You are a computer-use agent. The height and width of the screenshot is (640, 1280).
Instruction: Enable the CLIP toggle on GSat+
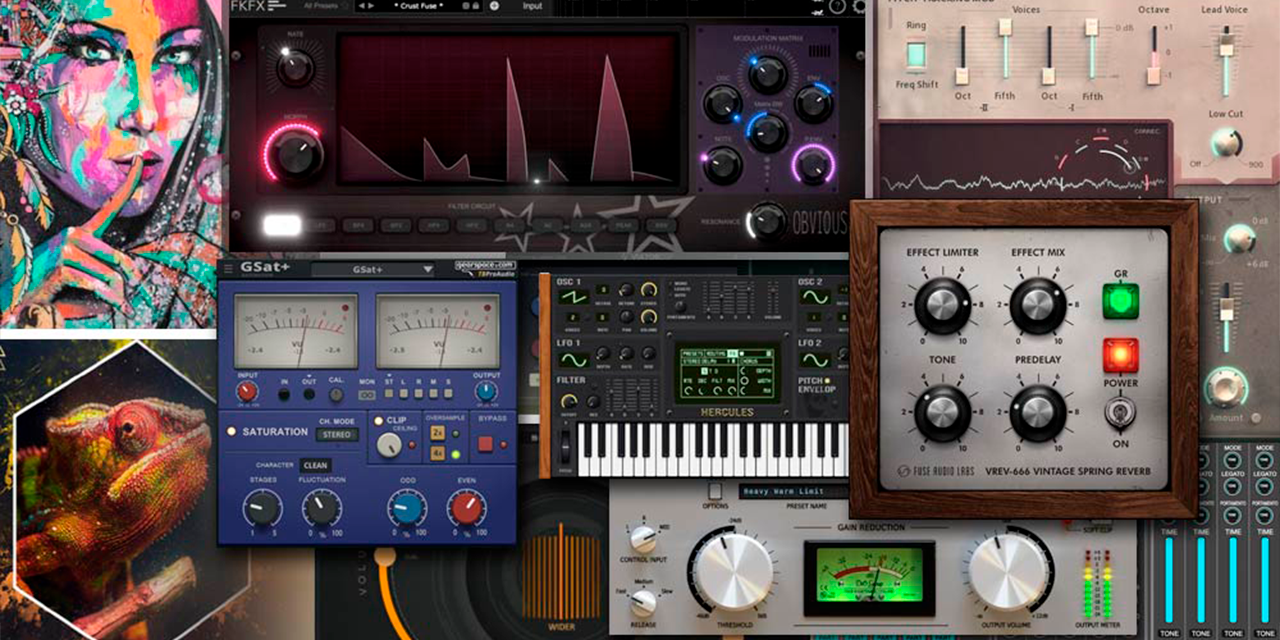click(x=378, y=422)
